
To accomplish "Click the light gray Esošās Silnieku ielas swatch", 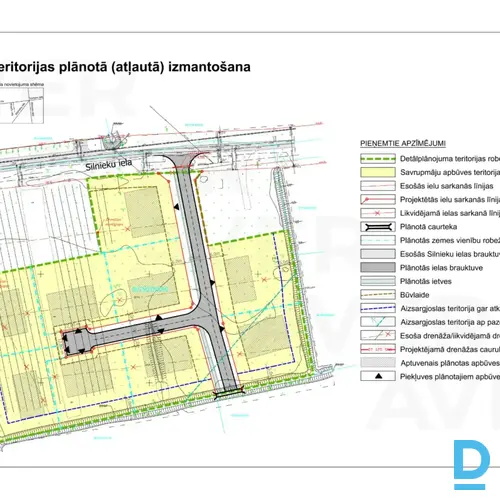I will point(378,254).
